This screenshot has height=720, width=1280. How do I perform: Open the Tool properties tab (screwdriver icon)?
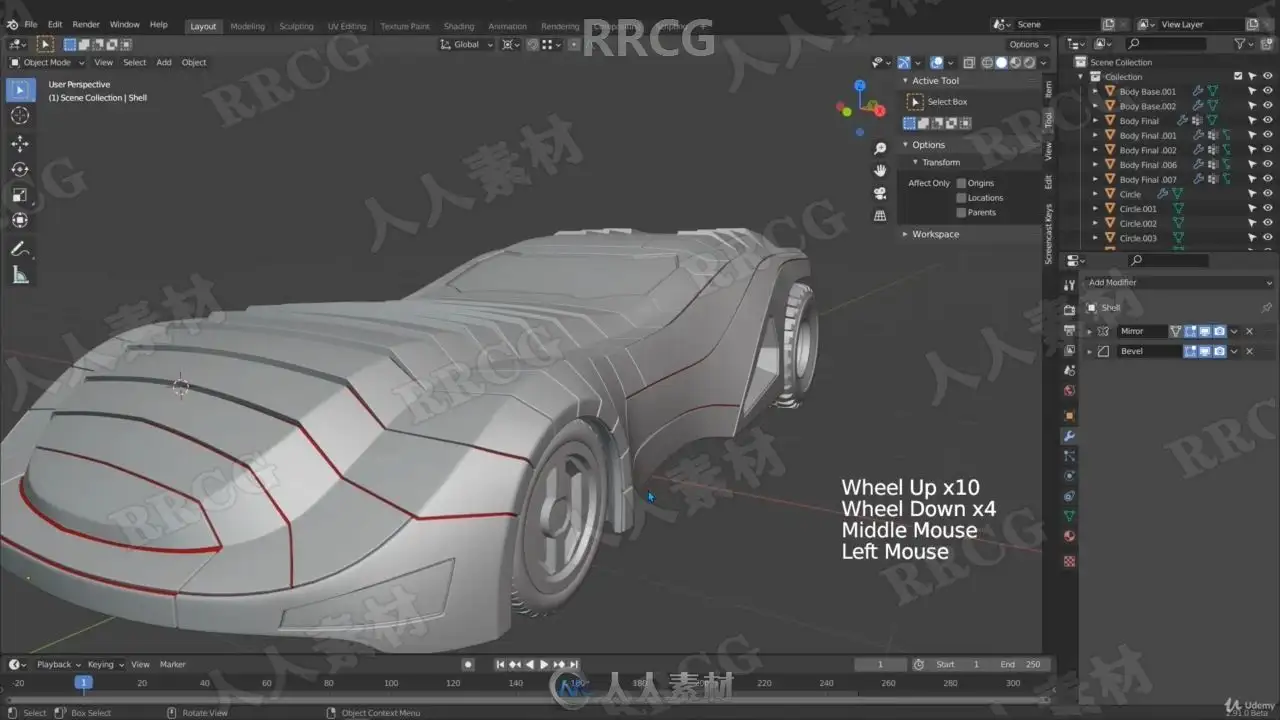(x=1069, y=286)
